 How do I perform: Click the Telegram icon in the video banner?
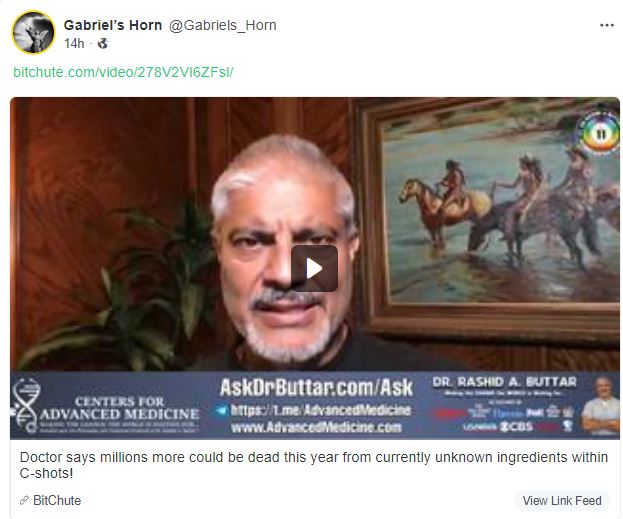(221, 410)
